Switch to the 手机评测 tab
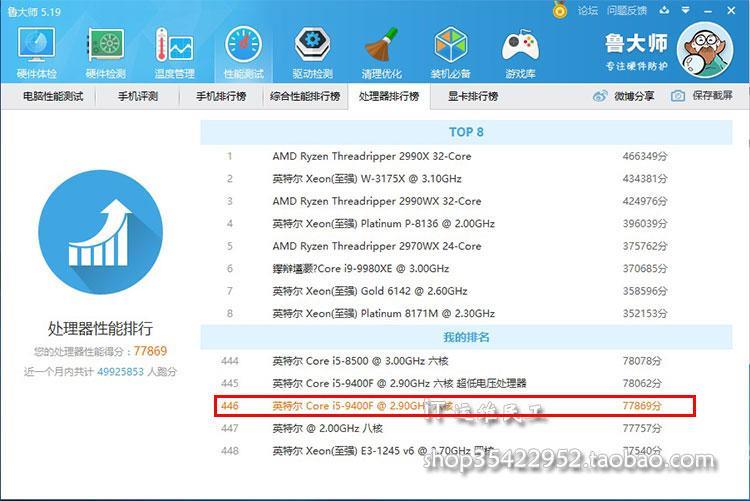 coord(139,97)
